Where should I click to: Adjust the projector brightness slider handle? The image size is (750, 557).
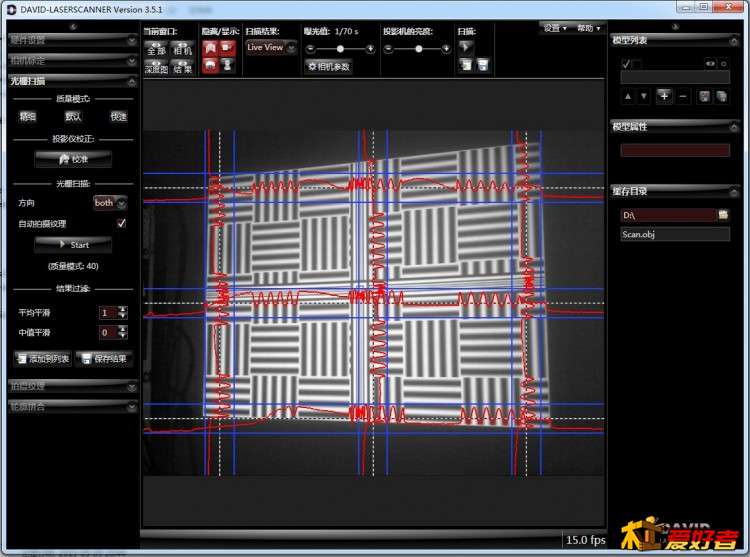pos(419,49)
